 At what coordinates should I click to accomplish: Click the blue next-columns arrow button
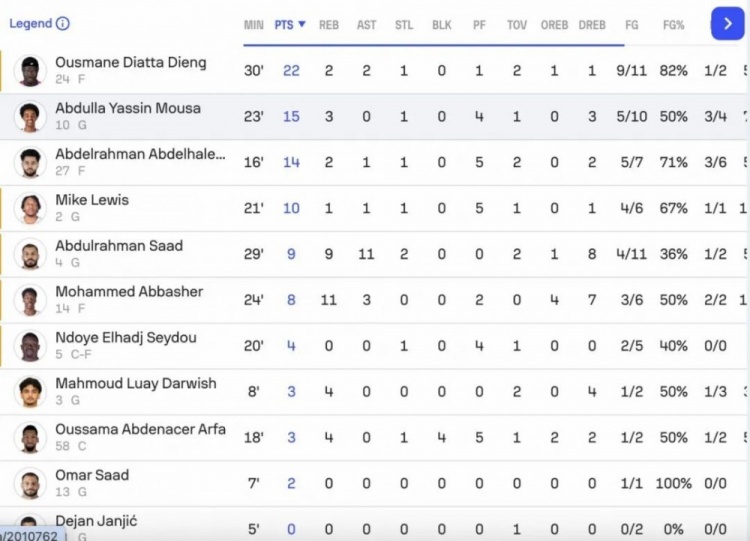point(728,23)
